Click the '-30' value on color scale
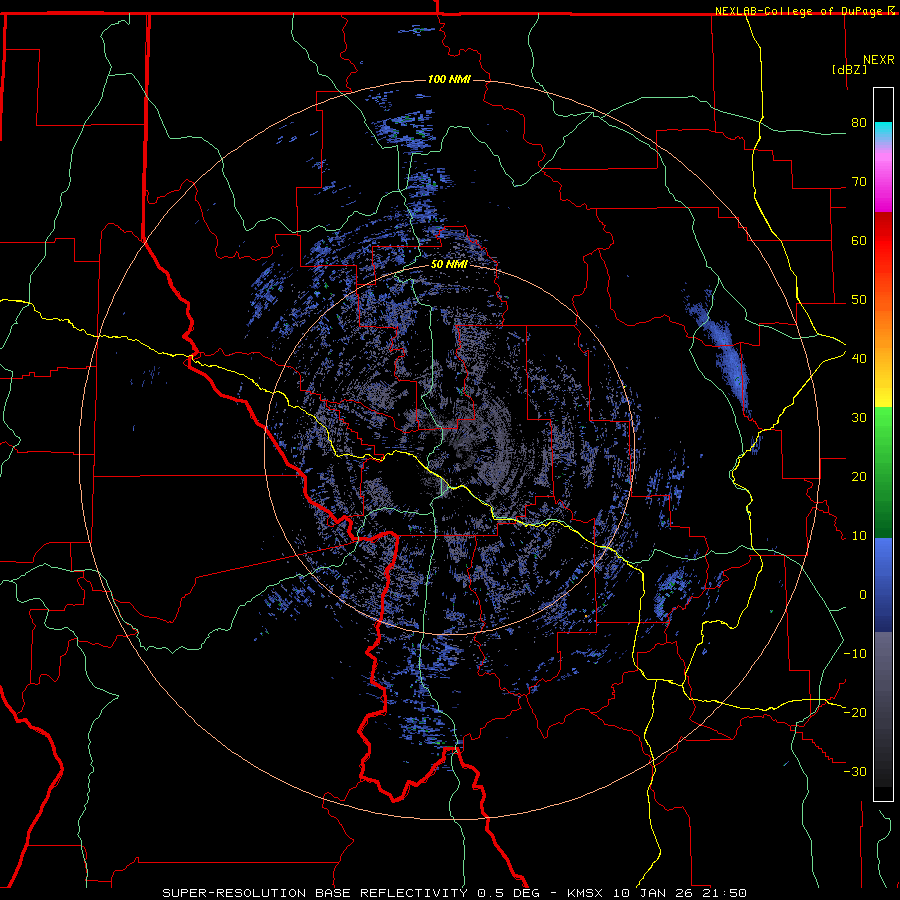Image resolution: width=900 pixels, height=900 pixels. pos(855,771)
